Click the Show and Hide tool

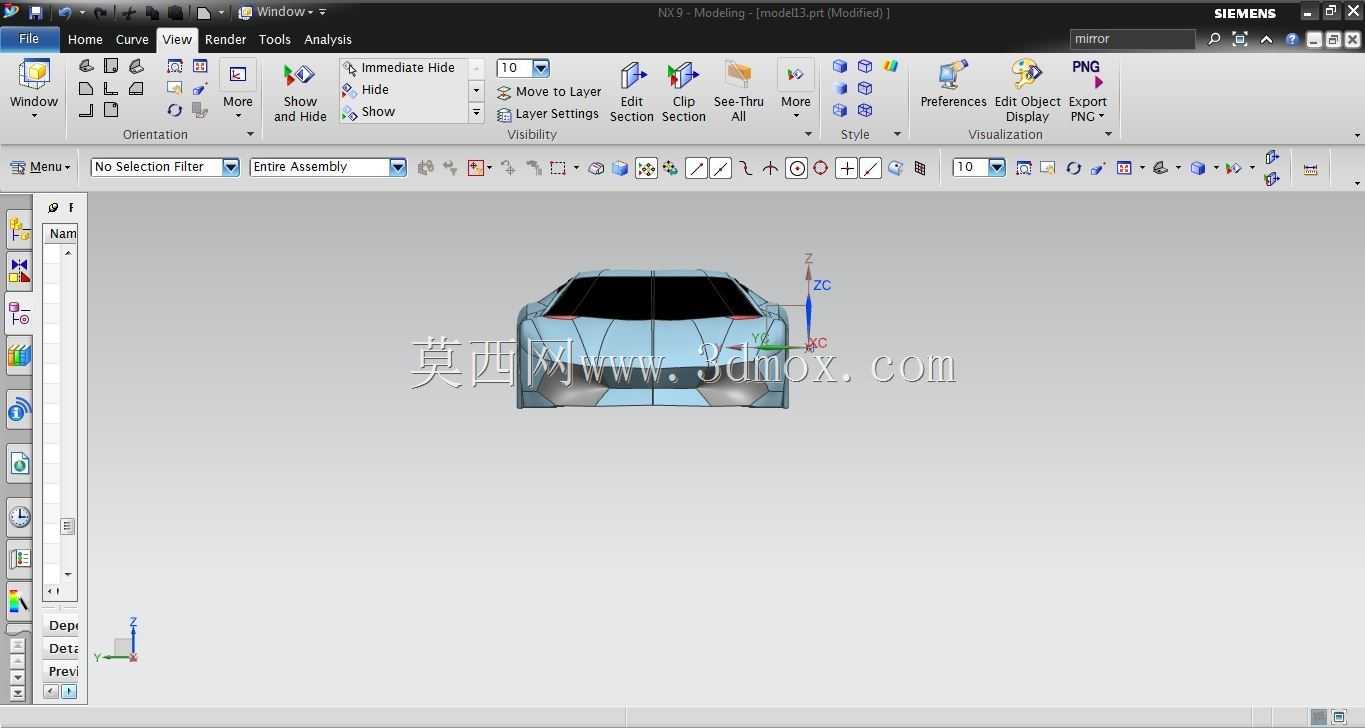300,93
